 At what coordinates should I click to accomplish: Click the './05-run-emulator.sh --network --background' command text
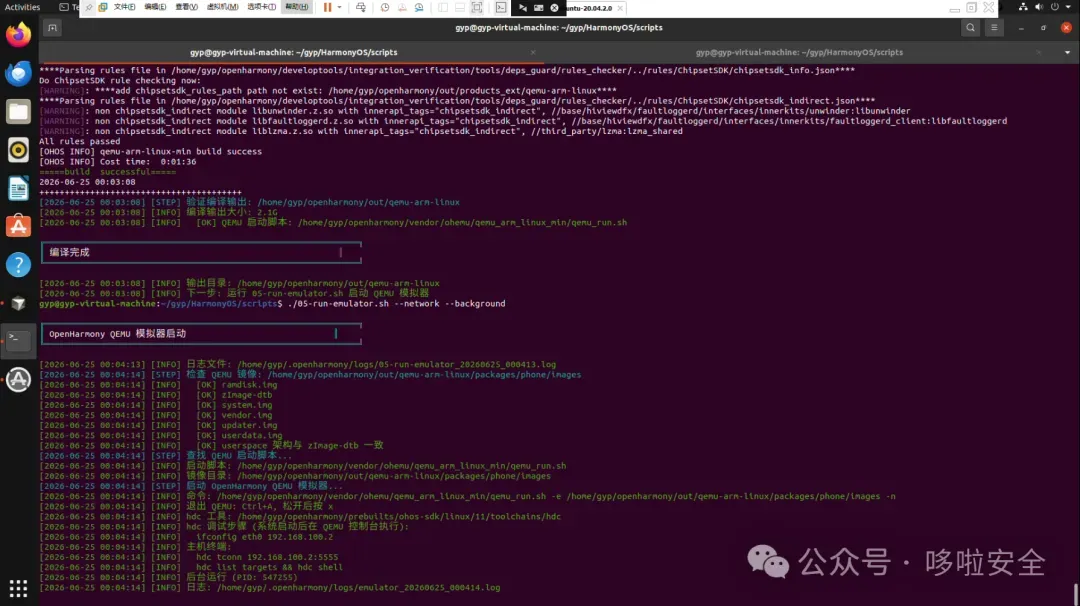pos(396,304)
